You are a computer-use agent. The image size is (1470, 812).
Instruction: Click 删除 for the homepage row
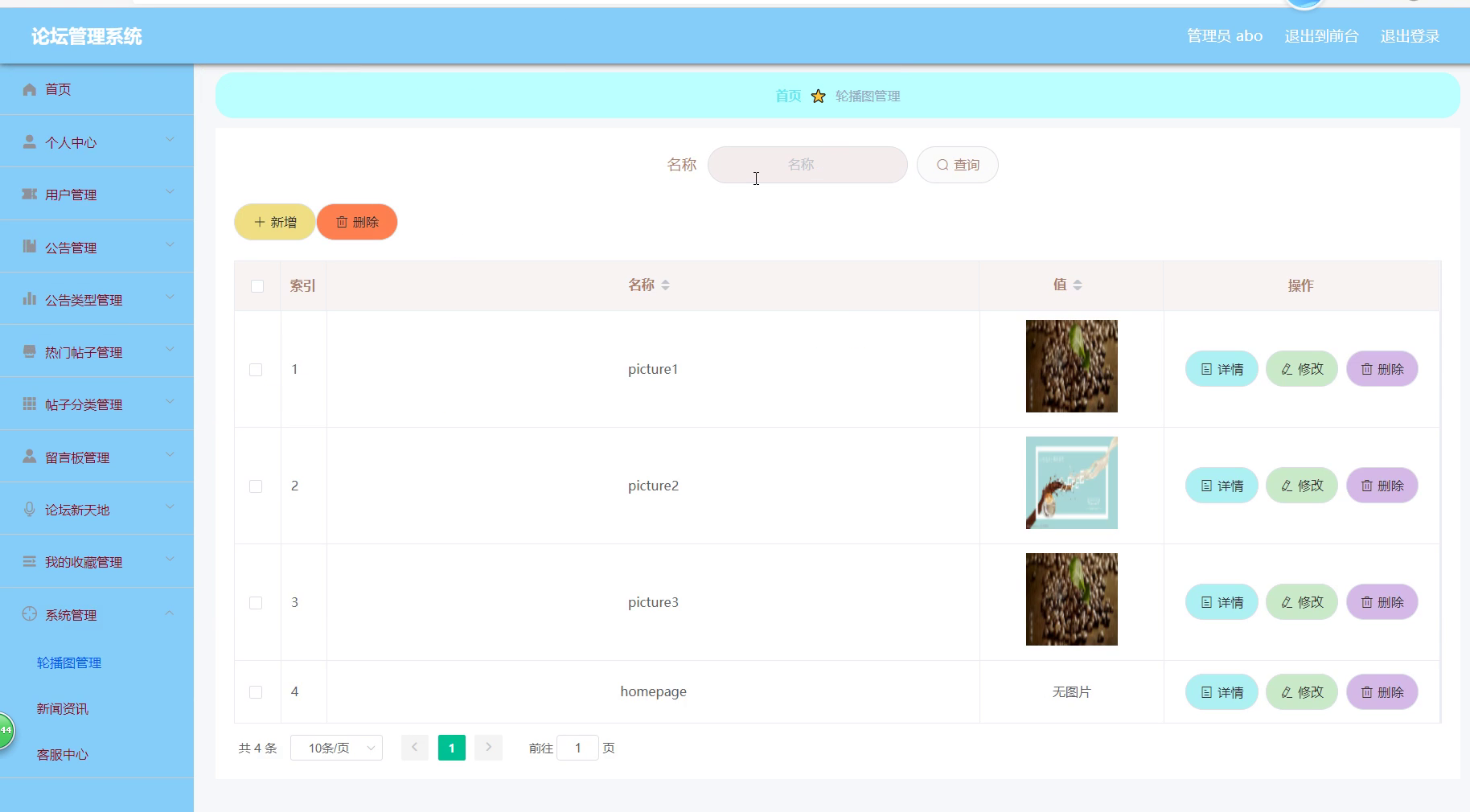point(1382,692)
